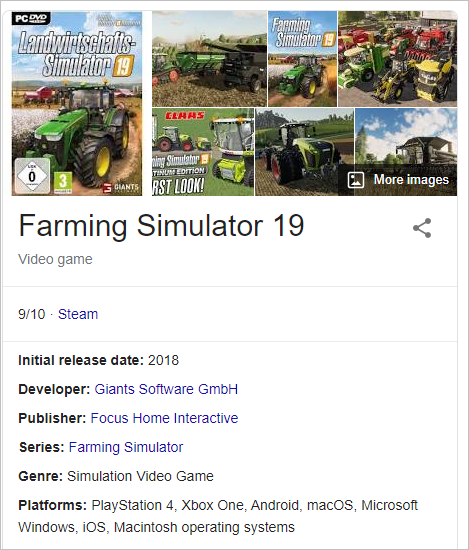
Task: Open the CLAAS Platinum Edition First Look thumbnail
Action: 203,152
